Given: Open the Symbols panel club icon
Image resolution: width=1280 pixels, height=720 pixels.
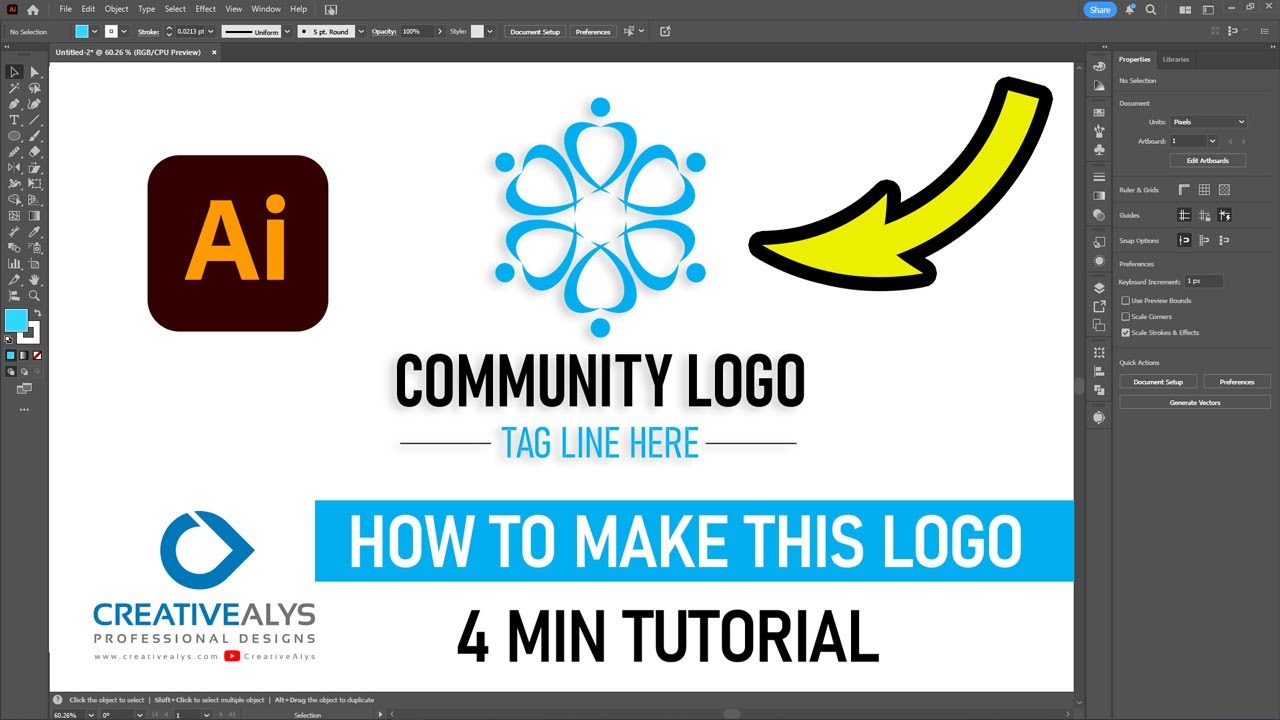Looking at the screenshot, I should pyautogui.click(x=1099, y=150).
